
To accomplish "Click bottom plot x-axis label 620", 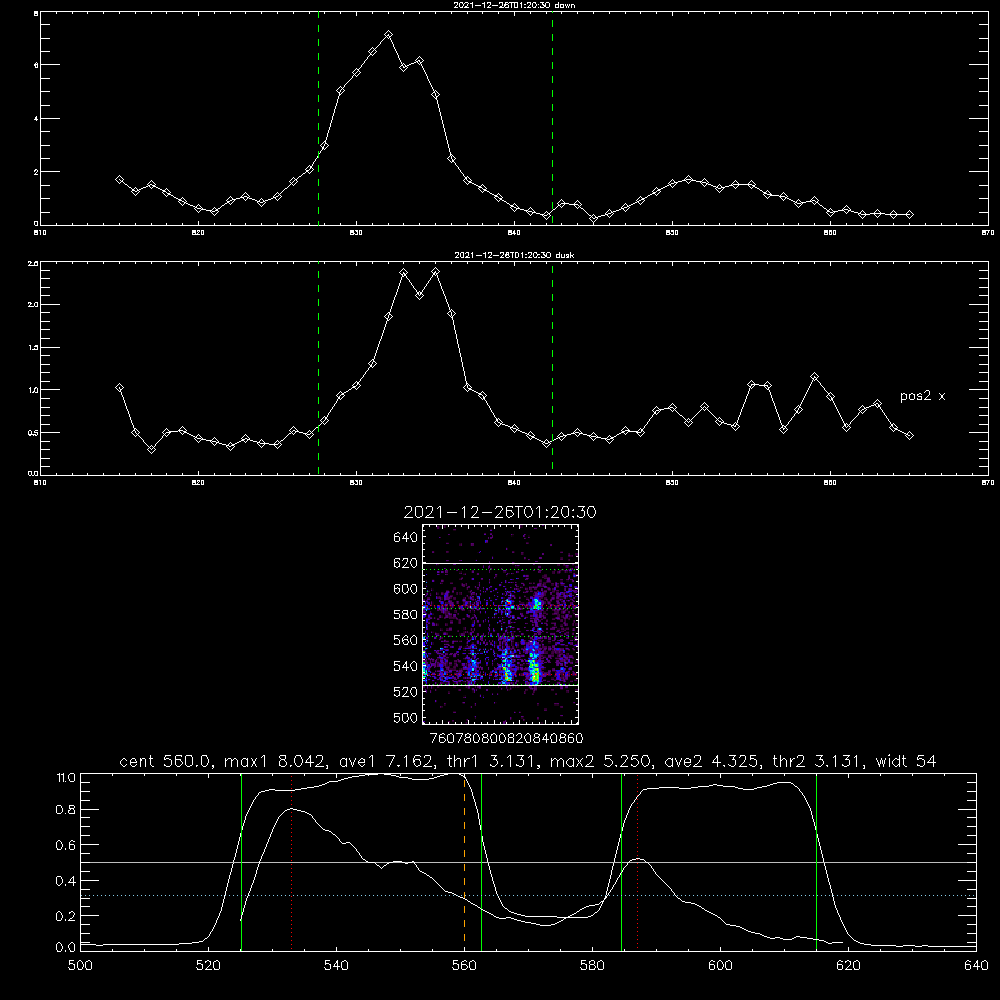I will pos(848,966).
